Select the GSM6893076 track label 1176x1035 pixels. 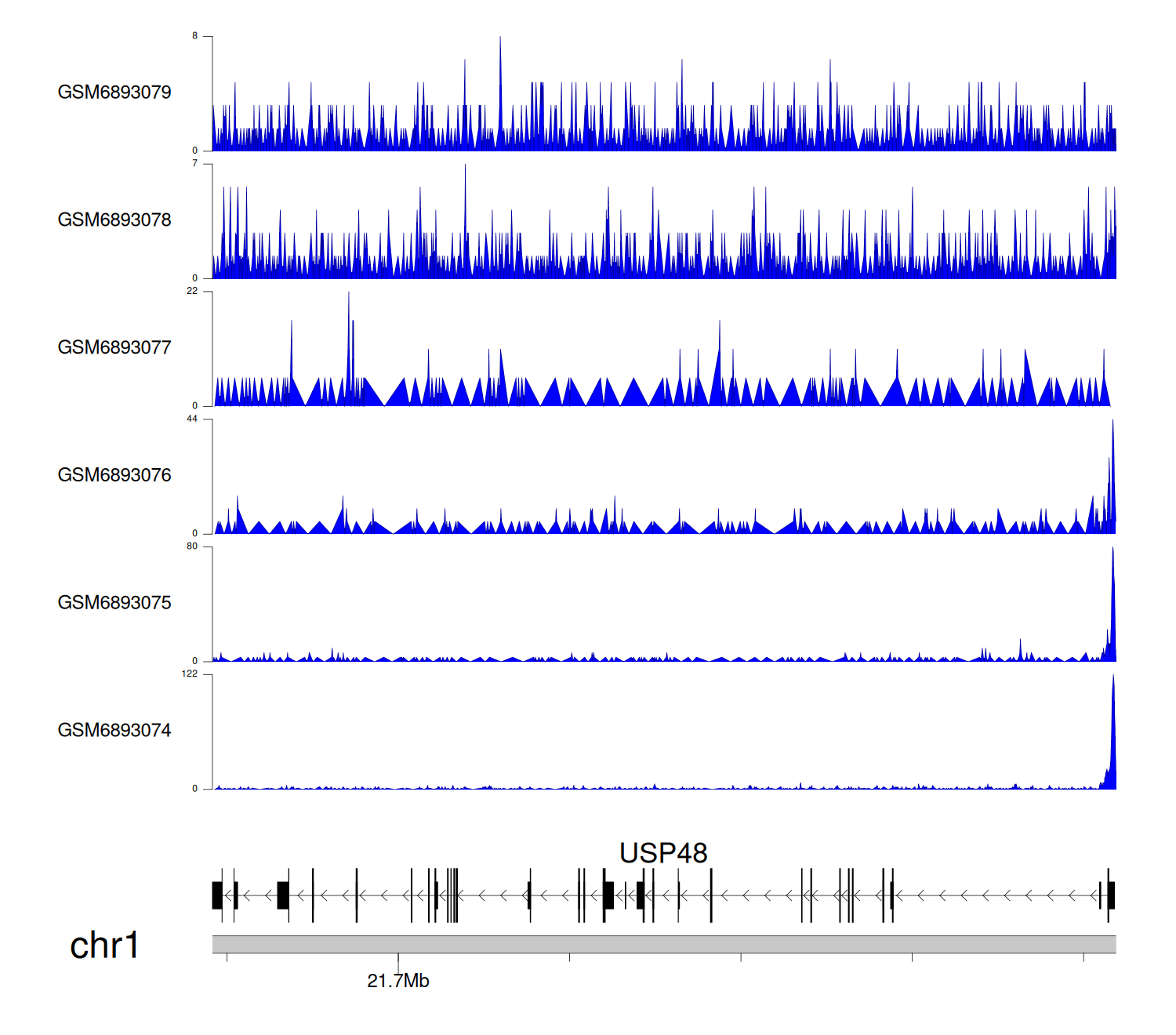tap(114, 475)
